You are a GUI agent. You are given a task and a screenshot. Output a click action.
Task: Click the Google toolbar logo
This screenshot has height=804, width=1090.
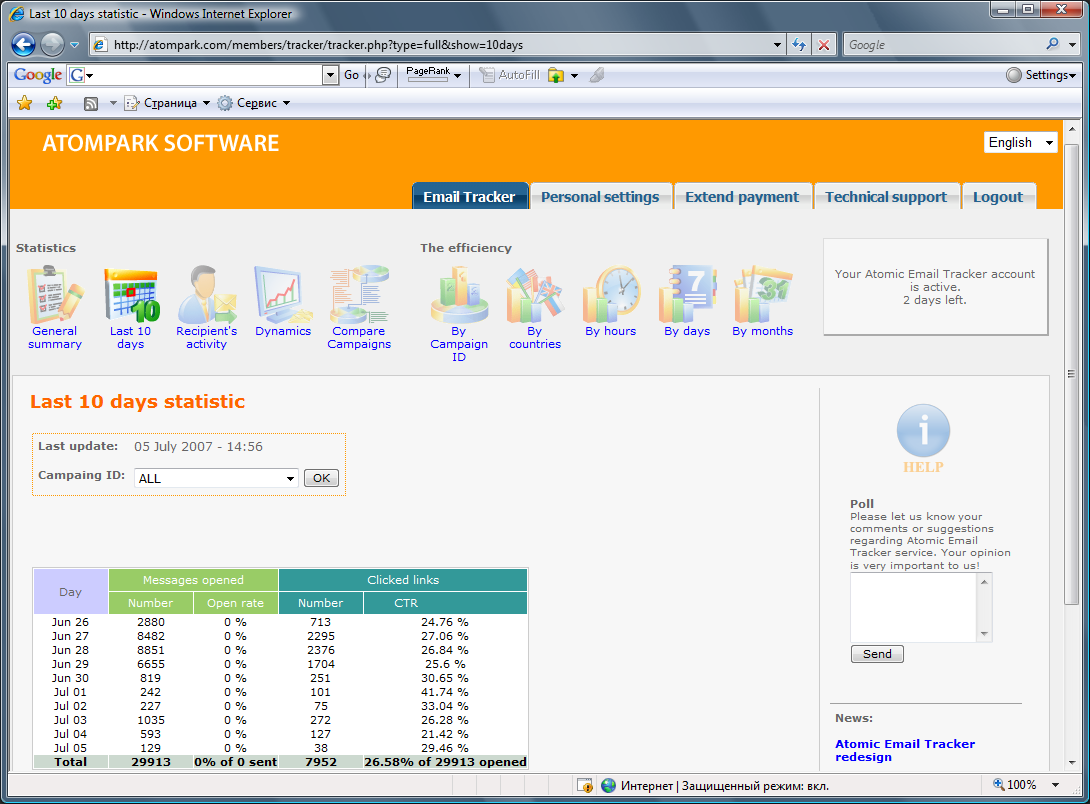38,75
